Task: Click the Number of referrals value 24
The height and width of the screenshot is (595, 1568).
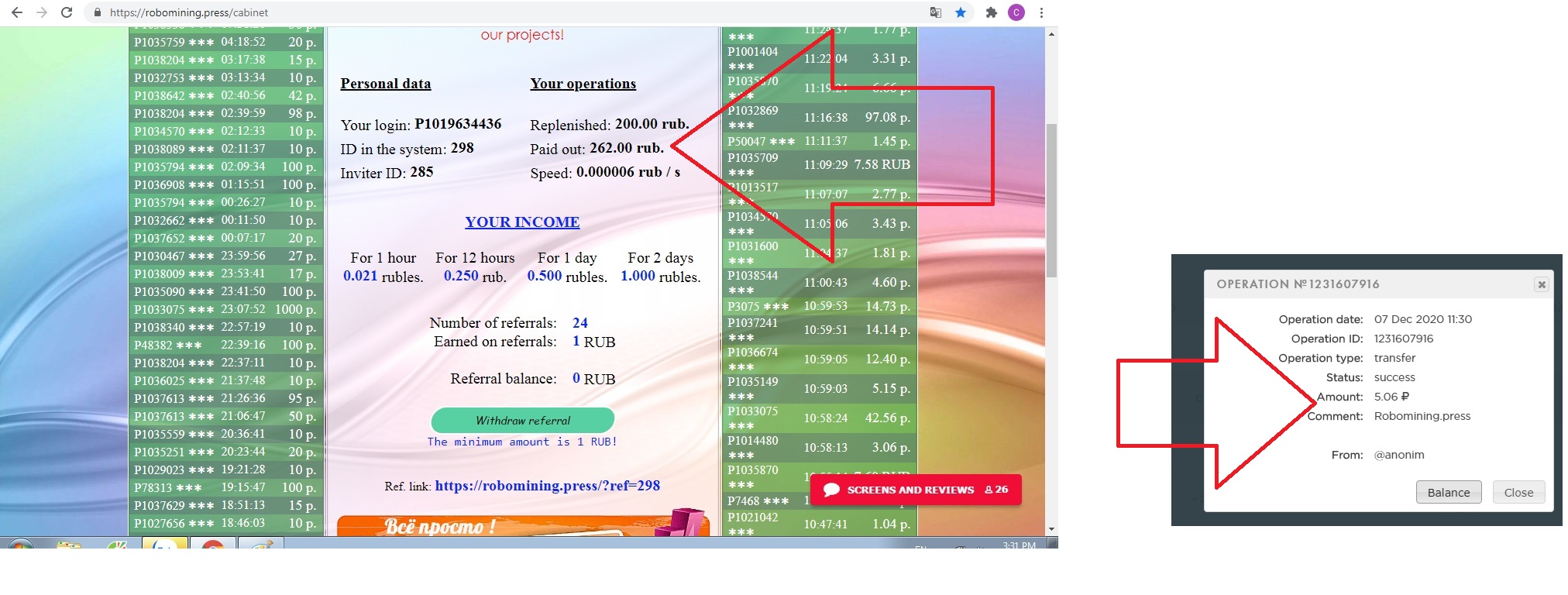Action: pos(580,323)
